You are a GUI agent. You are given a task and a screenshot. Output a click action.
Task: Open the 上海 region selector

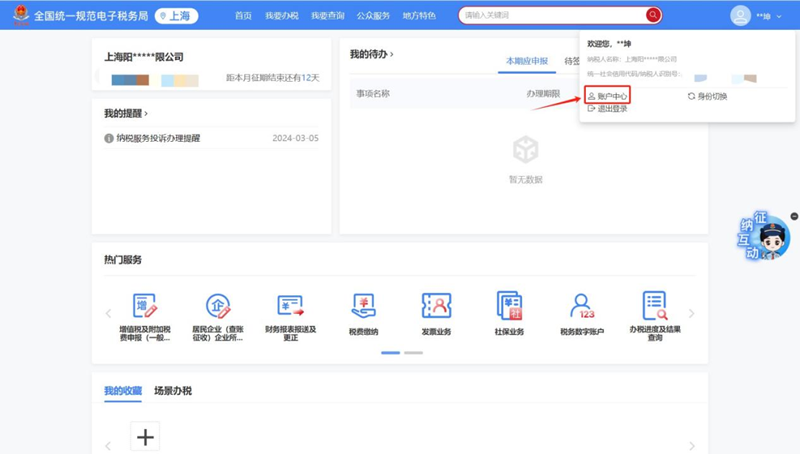[x=177, y=16]
